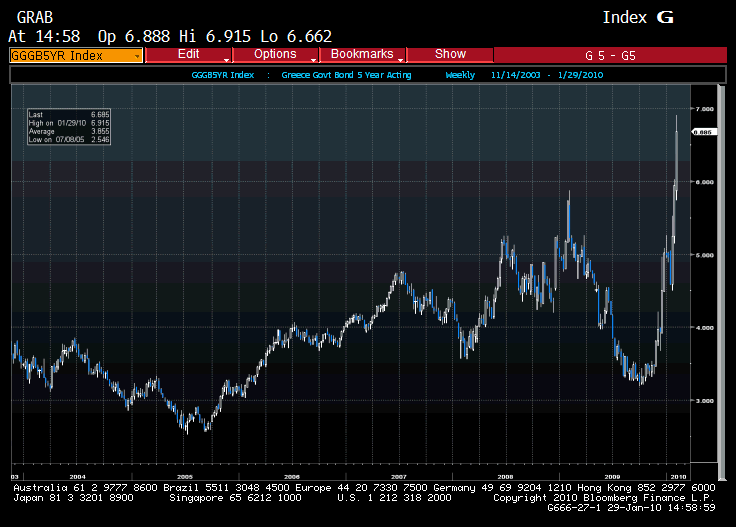This screenshot has height=527, width=736.
Task: Click the Hi 6.915 high value
Action: [x=215, y=37]
